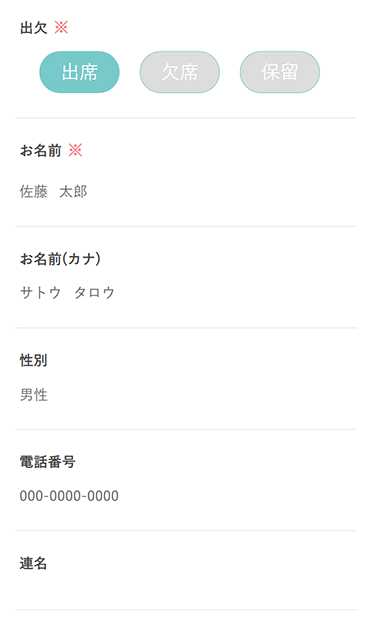Click the red required mark beside お名前
Viewport: 370px width, 622px height.
point(75,150)
